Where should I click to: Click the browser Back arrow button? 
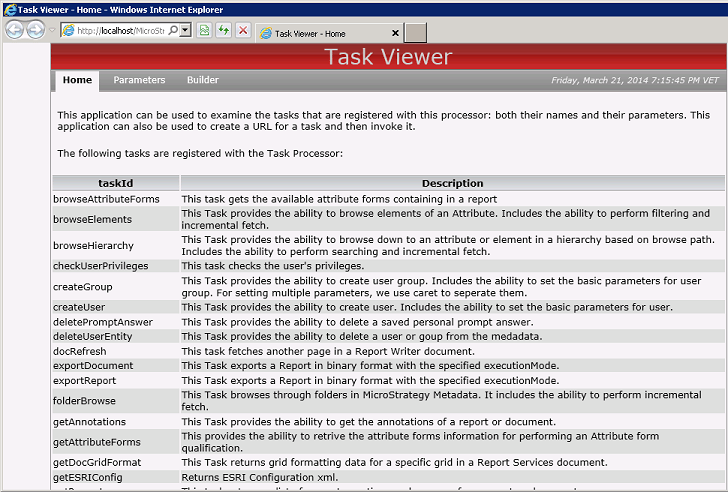tap(15, 30)
